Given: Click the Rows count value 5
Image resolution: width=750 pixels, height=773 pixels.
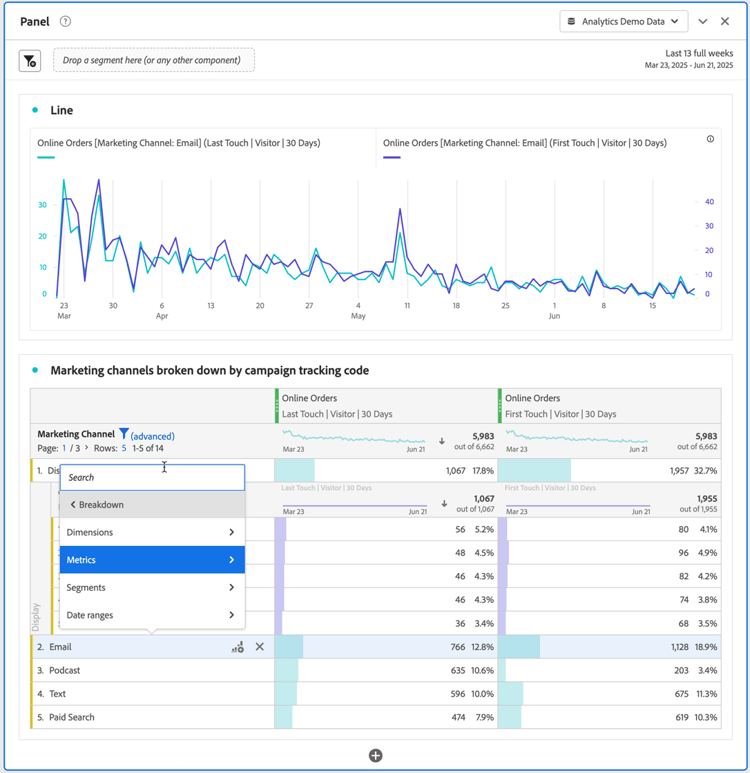Looking at the screenshot, I should (124, 448).
